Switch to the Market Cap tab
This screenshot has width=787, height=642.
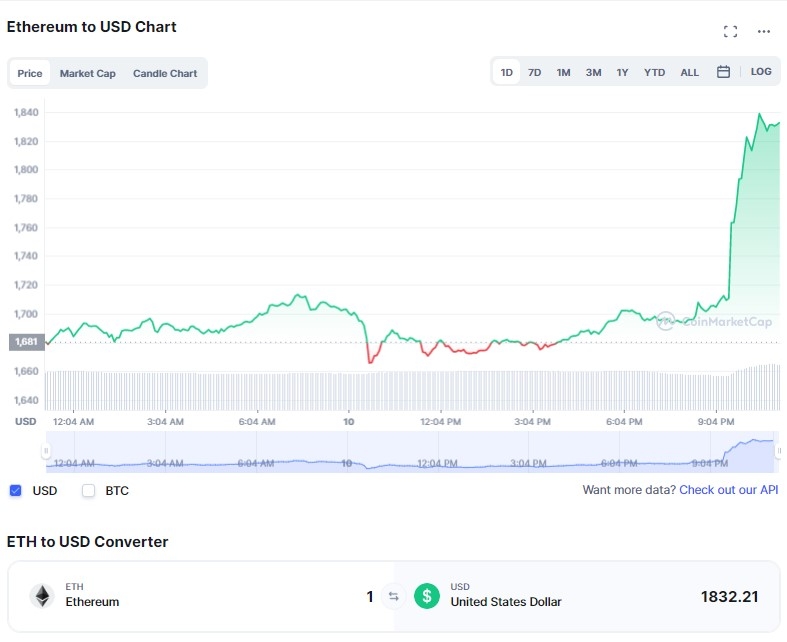coord(87,73)
